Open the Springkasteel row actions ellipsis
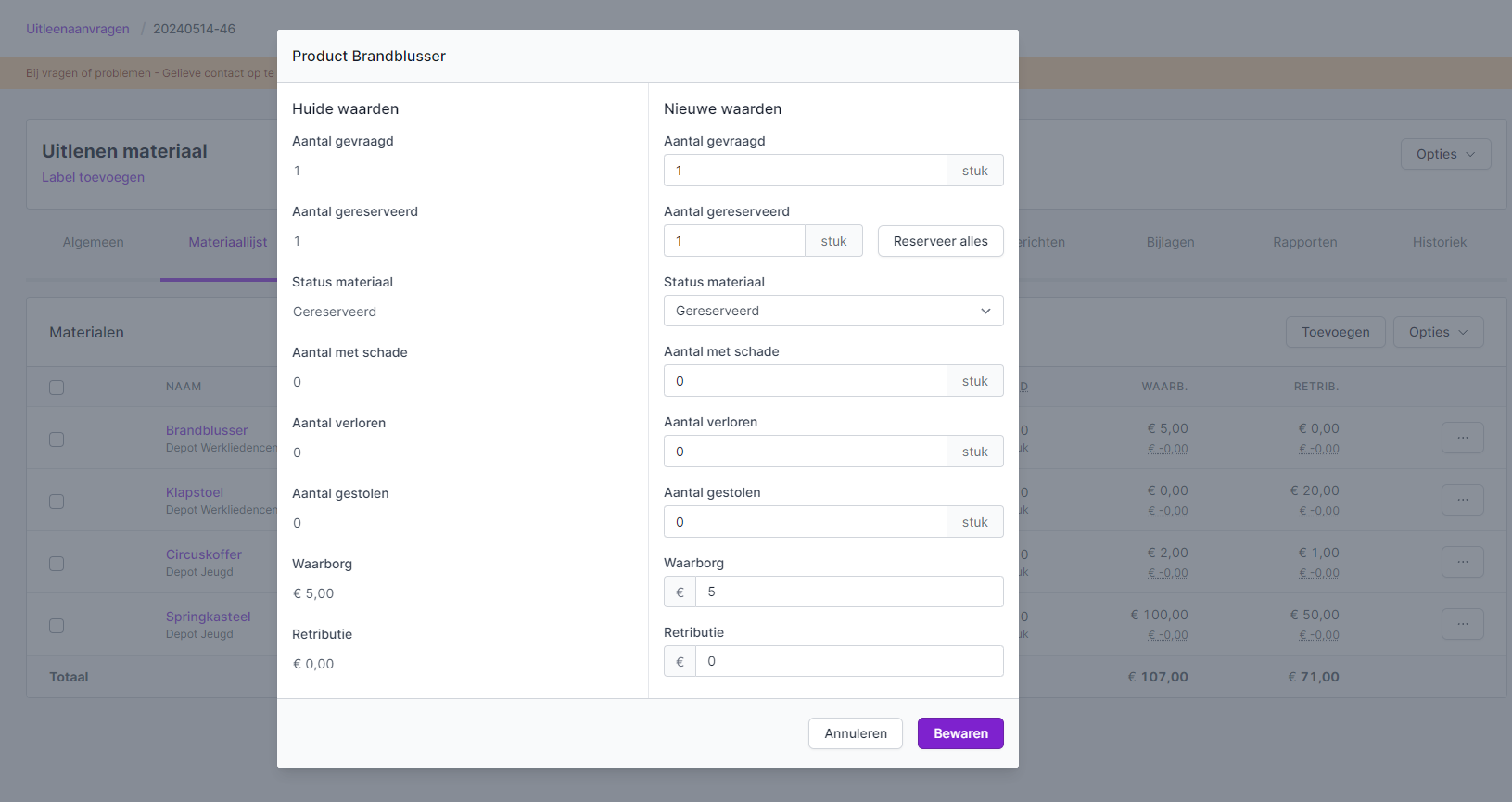The image size is (1512, 802). 1462,624
